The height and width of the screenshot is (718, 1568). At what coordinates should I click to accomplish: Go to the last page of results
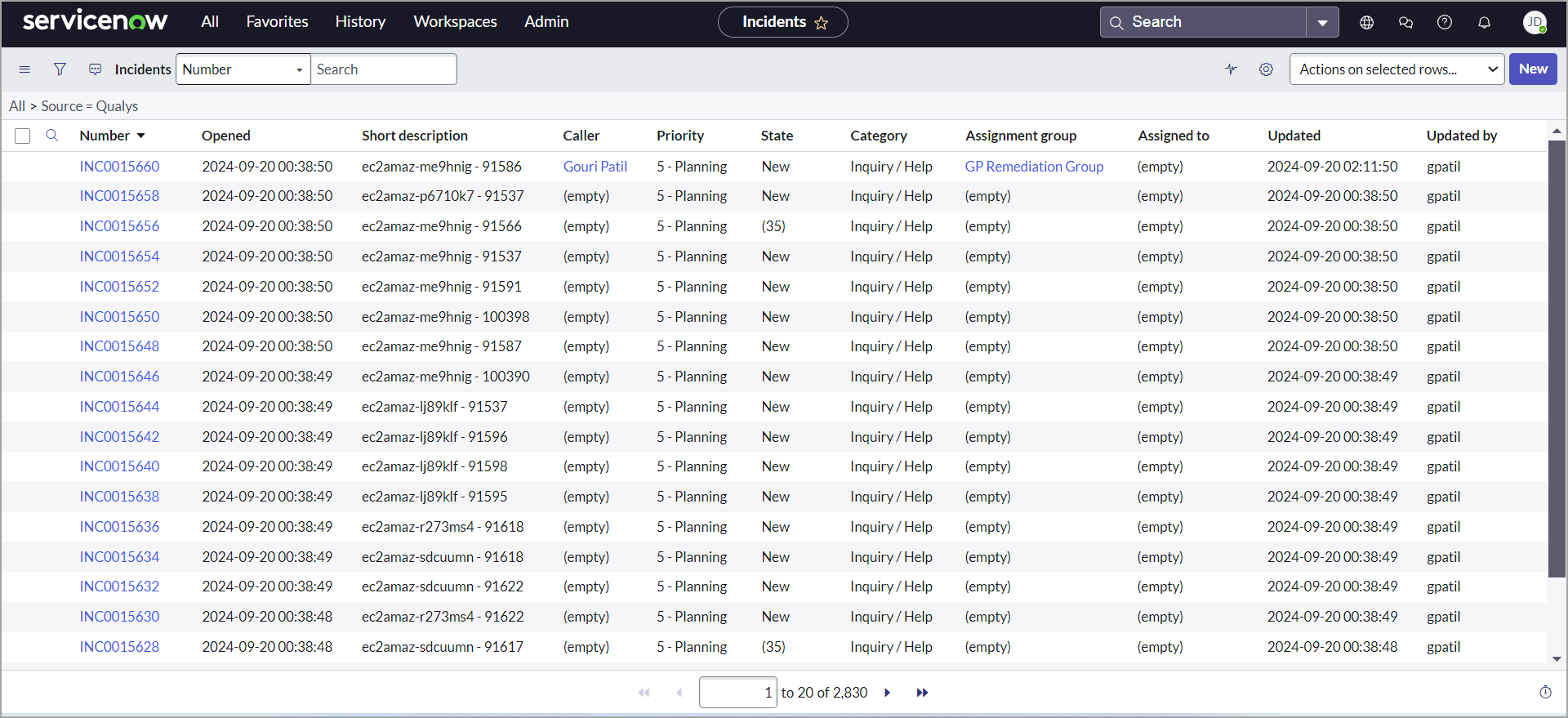click(x=922, y=693)
